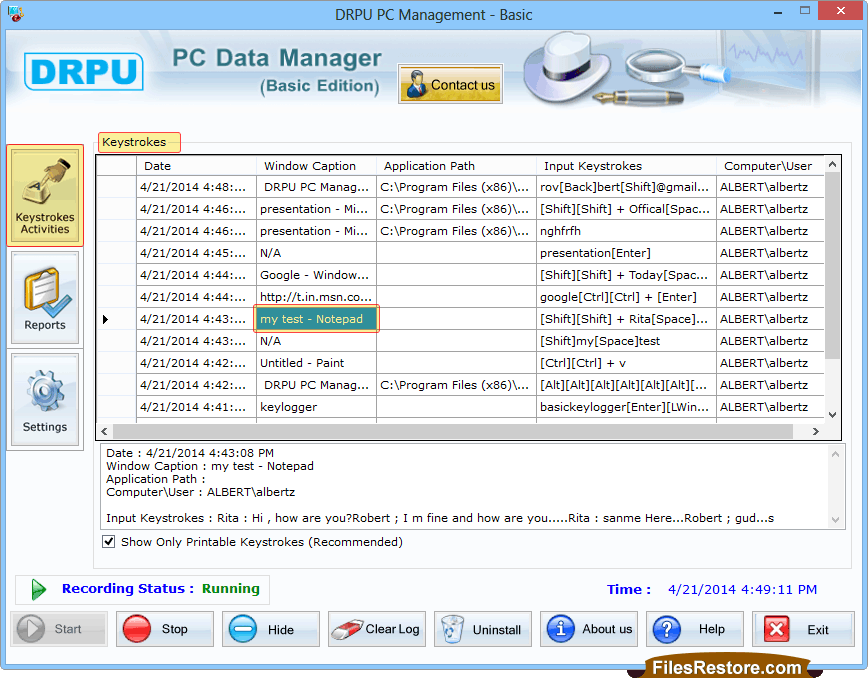
Task: Sort by Window Caption column header
Action: tap(317, 166)
